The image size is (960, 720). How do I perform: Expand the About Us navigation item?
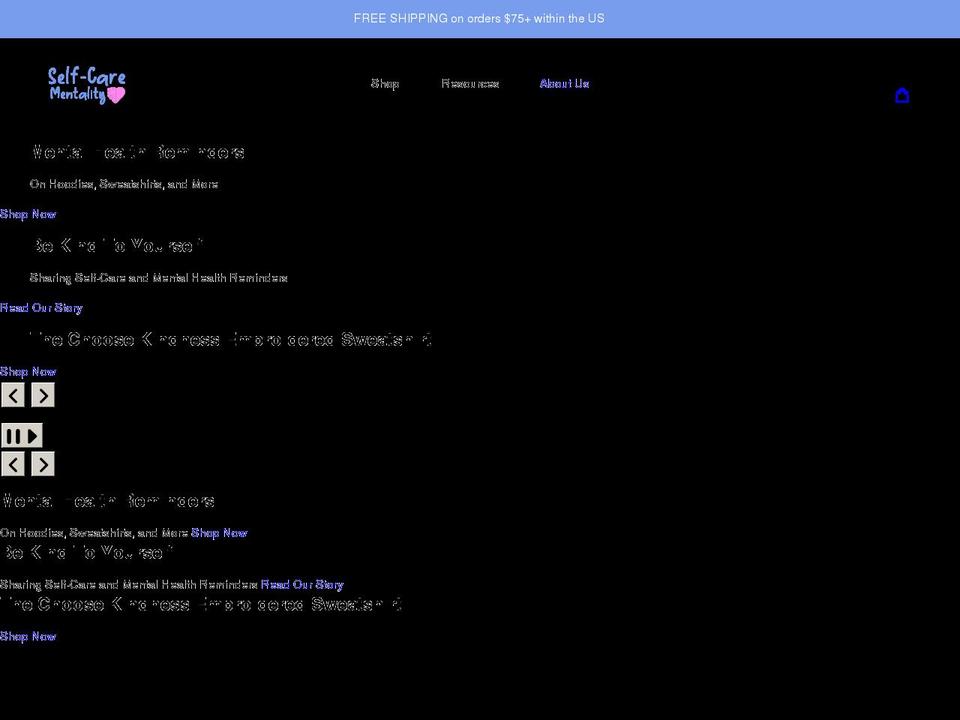tap(564, 84)
